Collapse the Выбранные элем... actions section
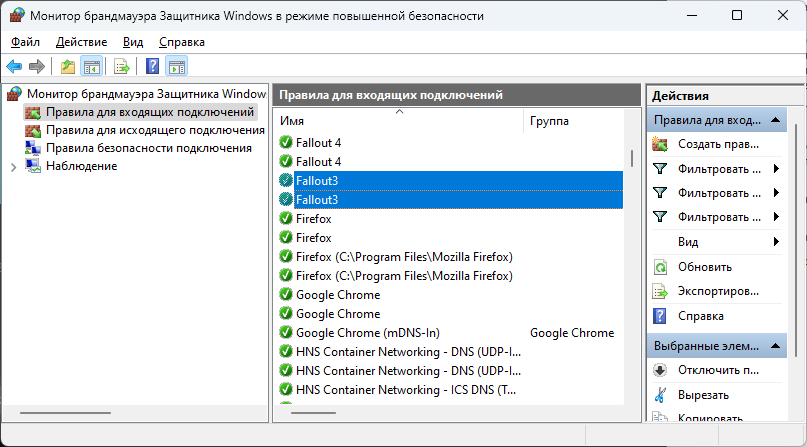 776,344
